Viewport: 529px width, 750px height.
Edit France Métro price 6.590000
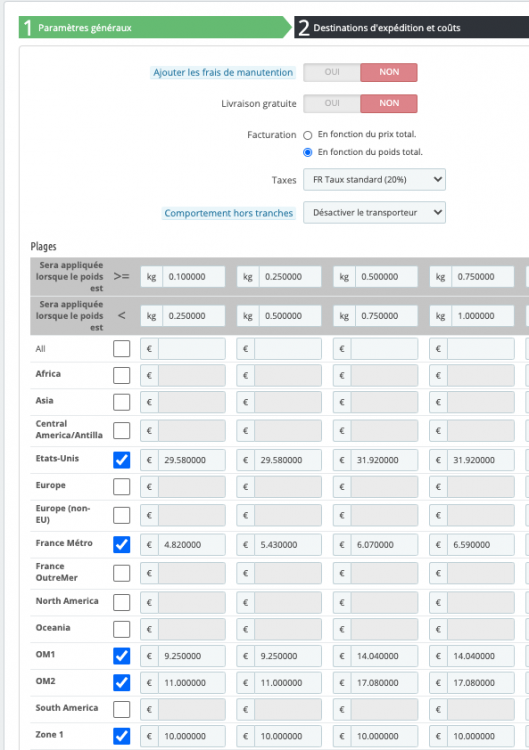click(x=481, y=545)
